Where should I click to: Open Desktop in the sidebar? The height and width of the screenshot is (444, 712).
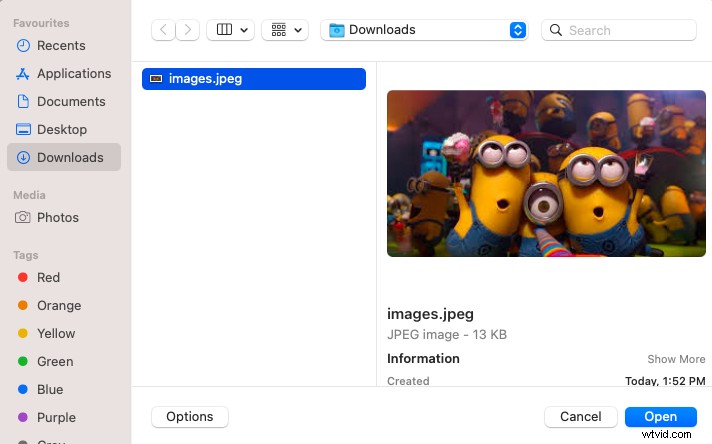click(x=64, y=129)
